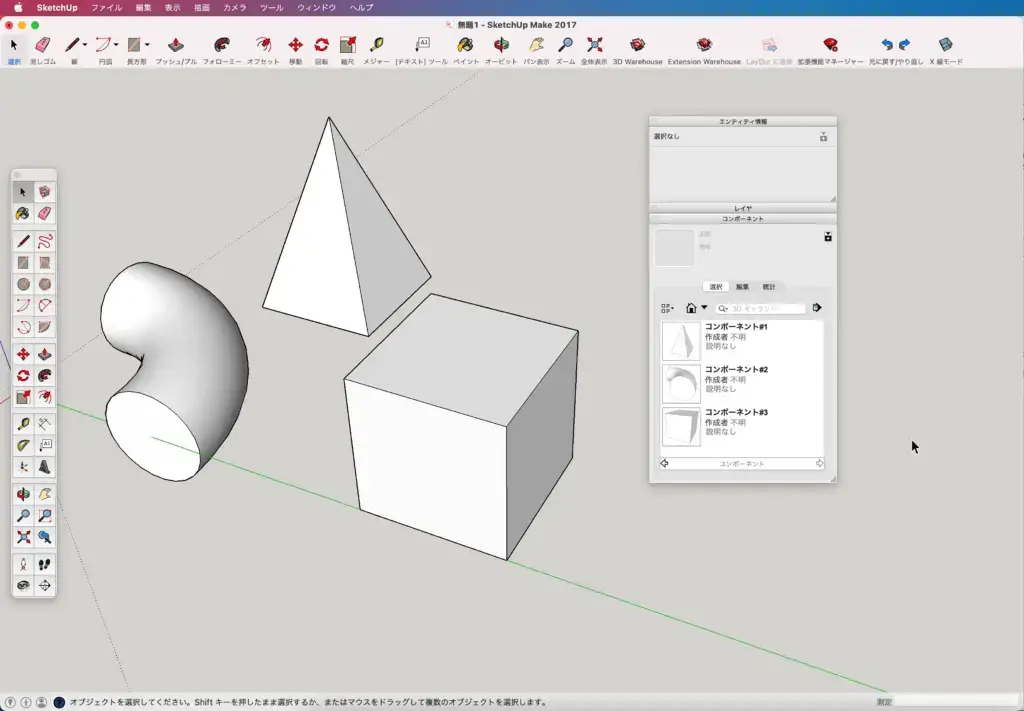The width and height of the screenshot is (1024, 711).
Task: Click the Redo arrow in the top toolbar
Action: 904,45
